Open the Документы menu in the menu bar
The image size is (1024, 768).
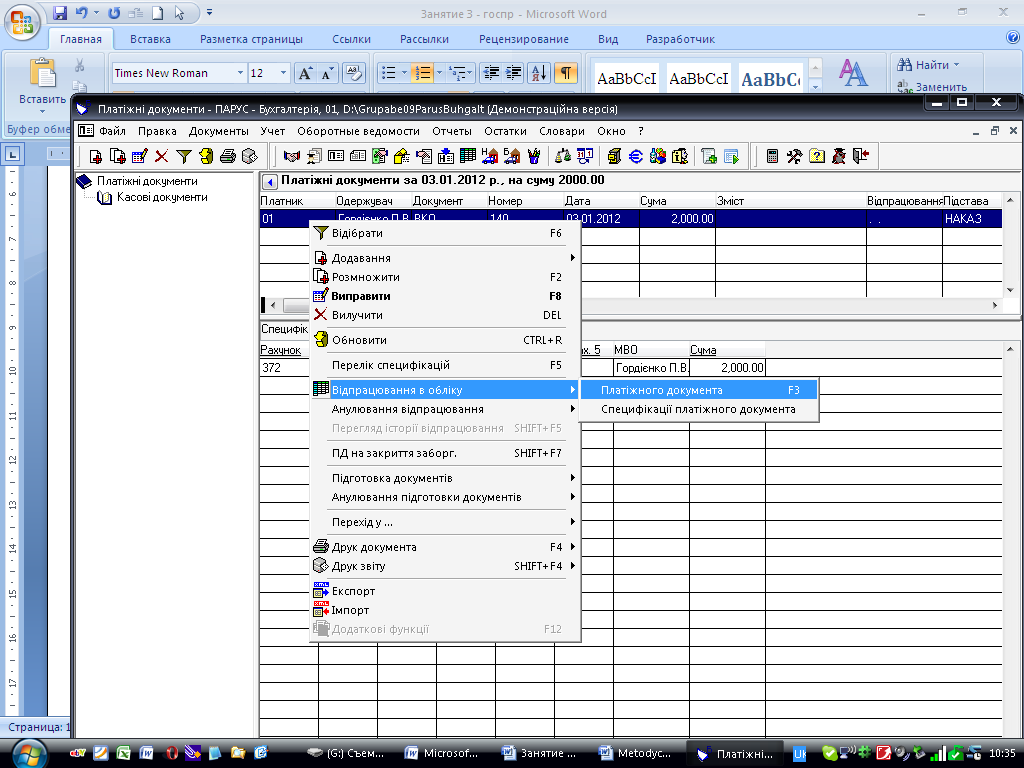219,131
